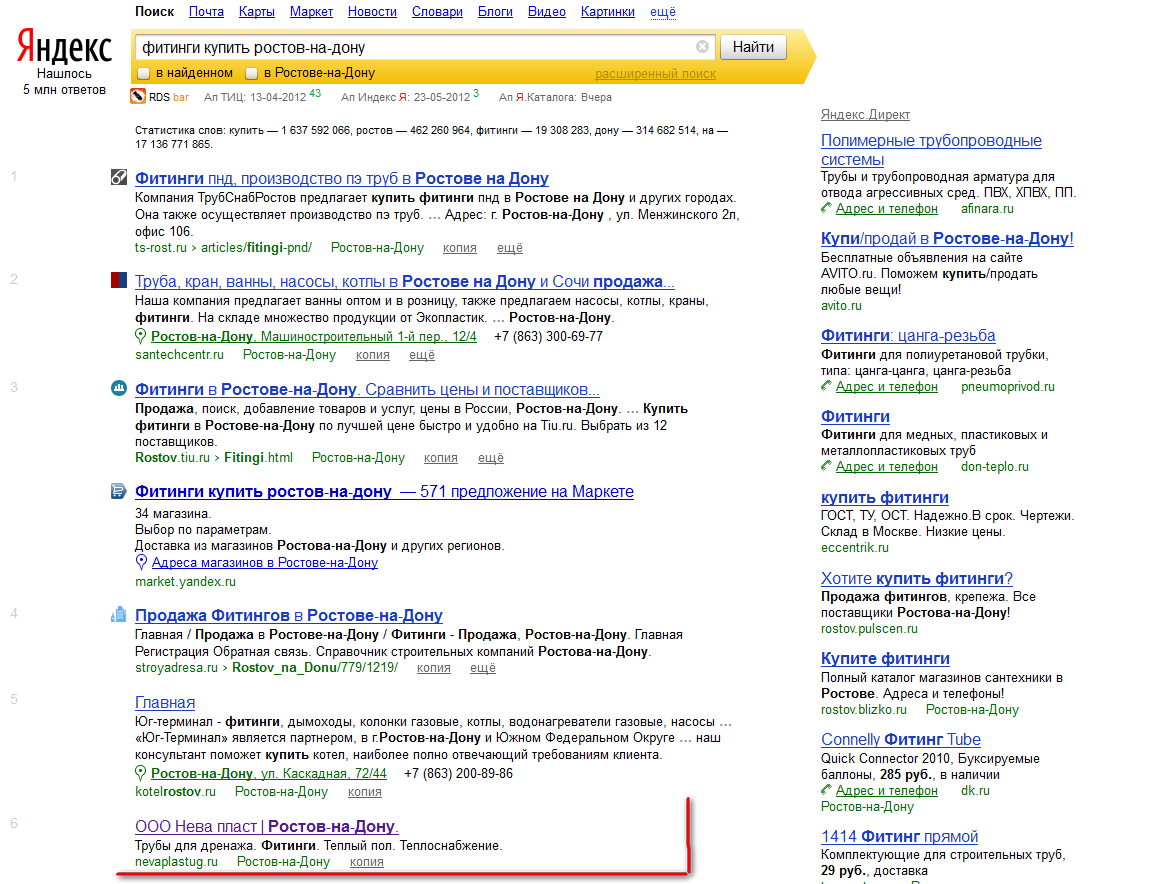
Task: Click the Market icon beside 571 предложение result
Action: 119,491
